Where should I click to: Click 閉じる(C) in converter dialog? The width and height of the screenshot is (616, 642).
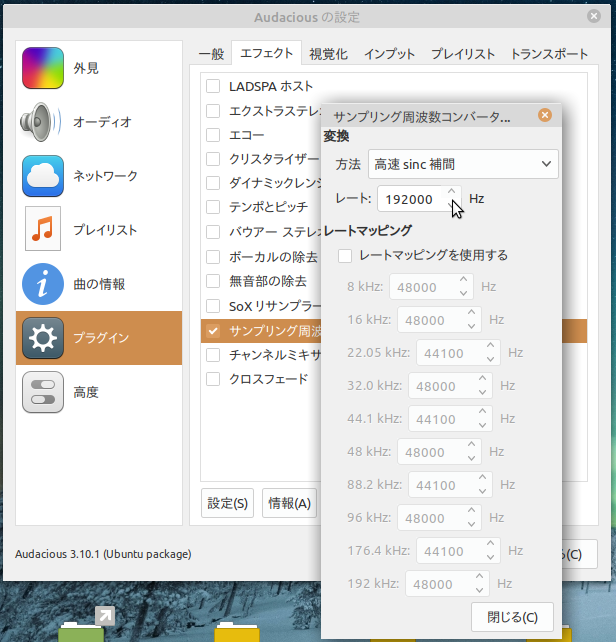(512, 617)
